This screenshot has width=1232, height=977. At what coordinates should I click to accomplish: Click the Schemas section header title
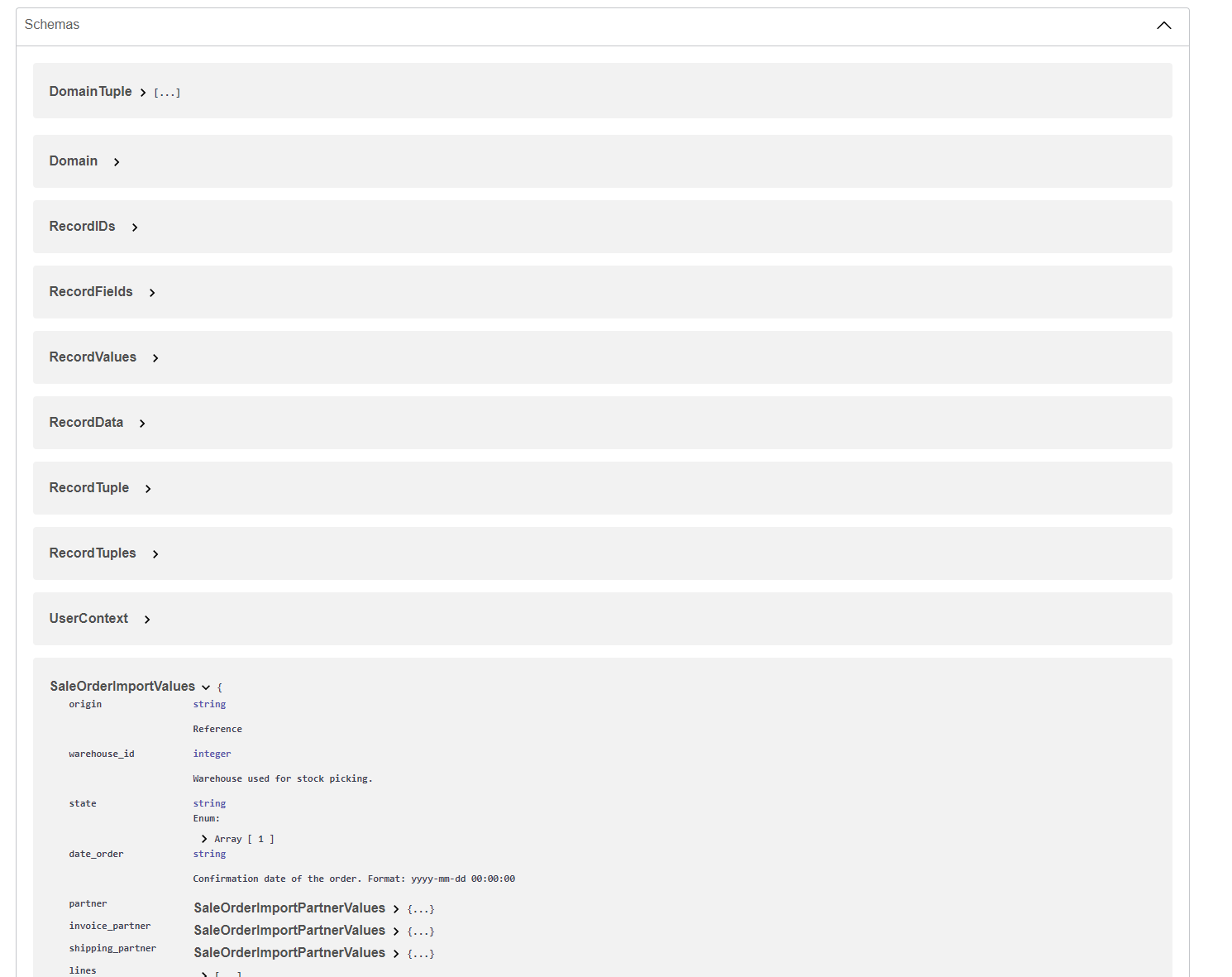(52, 25)
